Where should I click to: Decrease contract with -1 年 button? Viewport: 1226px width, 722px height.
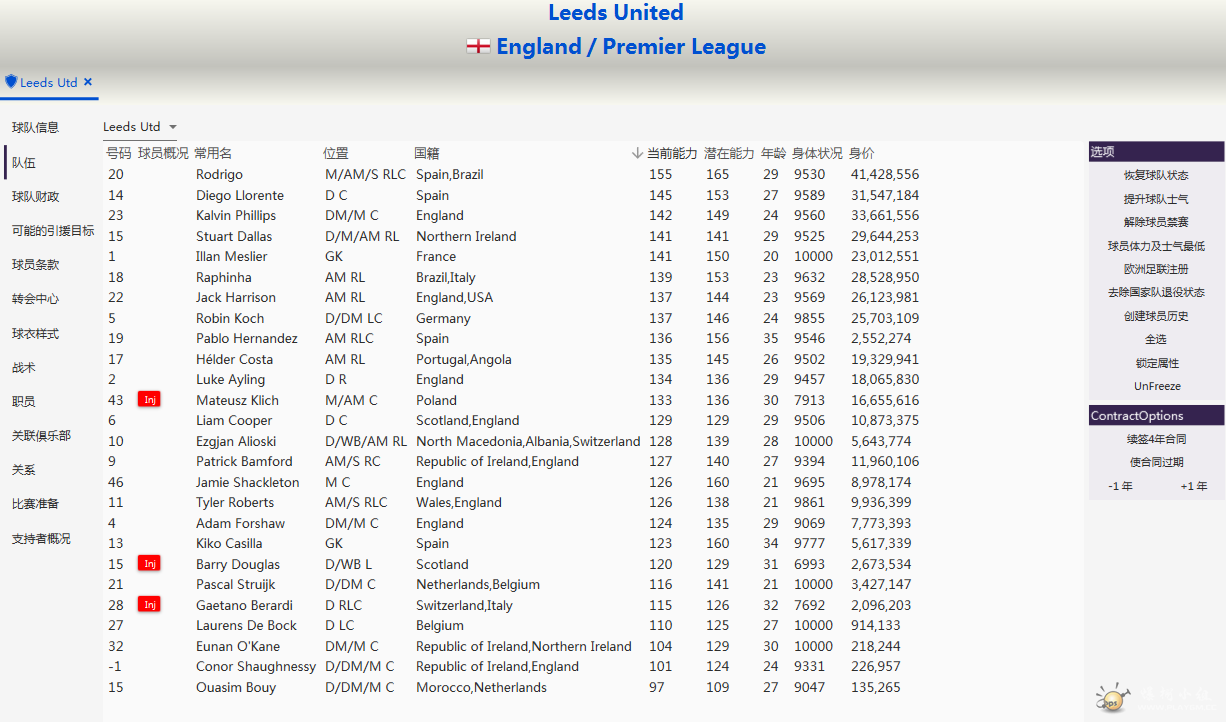[1120, 486]
